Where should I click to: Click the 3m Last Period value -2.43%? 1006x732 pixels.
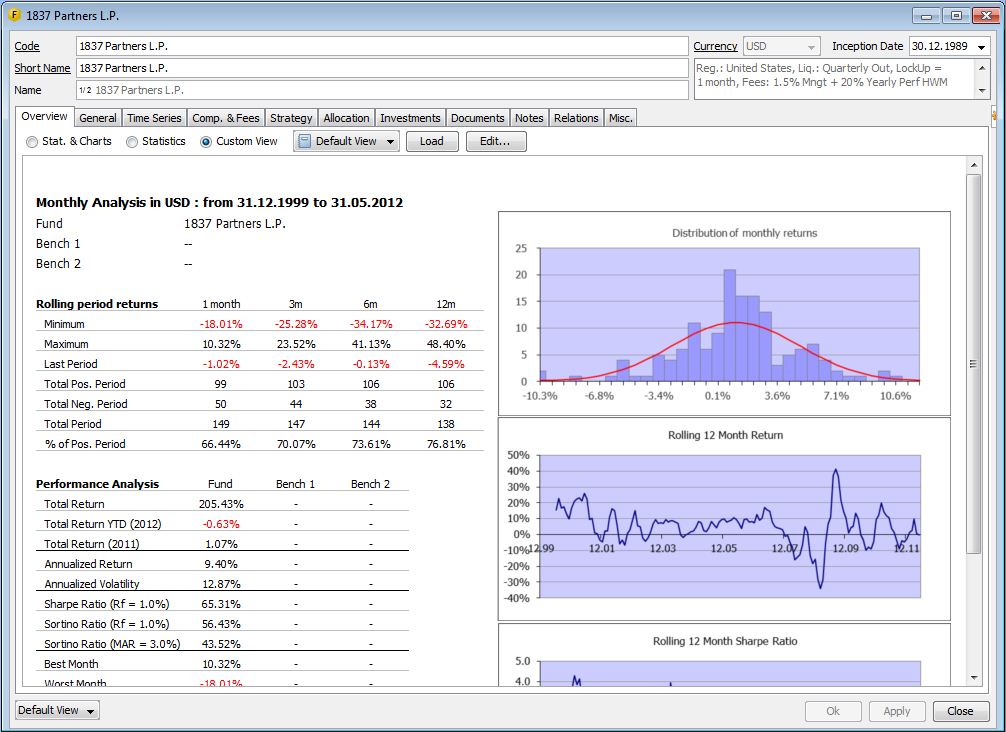pos(296,364)
